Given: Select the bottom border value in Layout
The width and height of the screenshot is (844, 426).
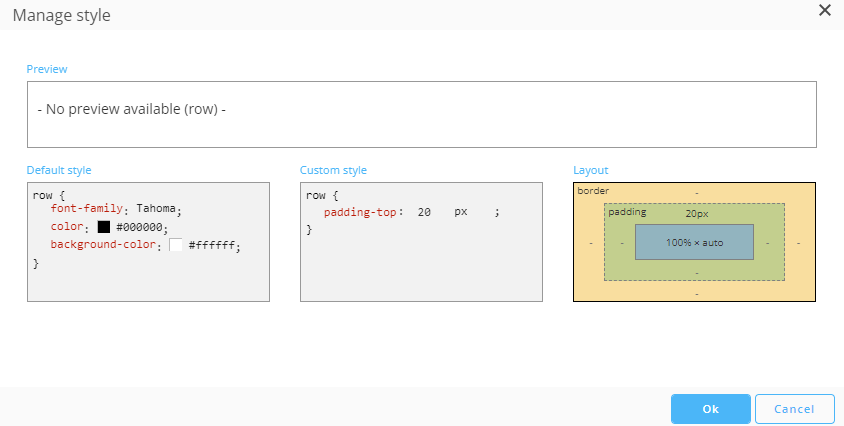Looking at the screenshot, I should coord(696,293).
